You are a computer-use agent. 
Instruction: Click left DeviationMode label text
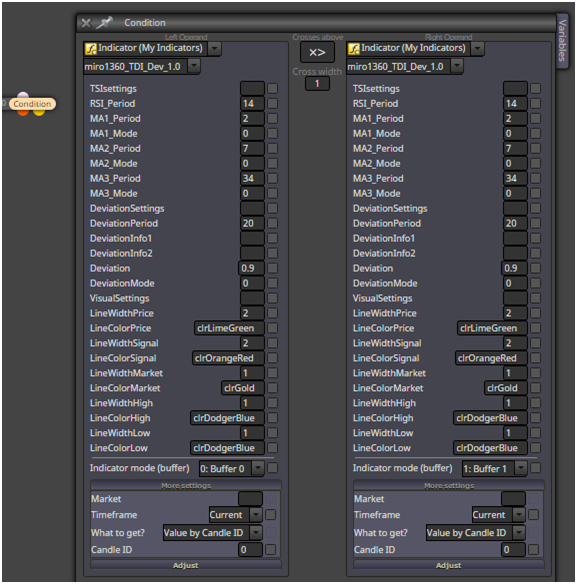pos(122,283)
